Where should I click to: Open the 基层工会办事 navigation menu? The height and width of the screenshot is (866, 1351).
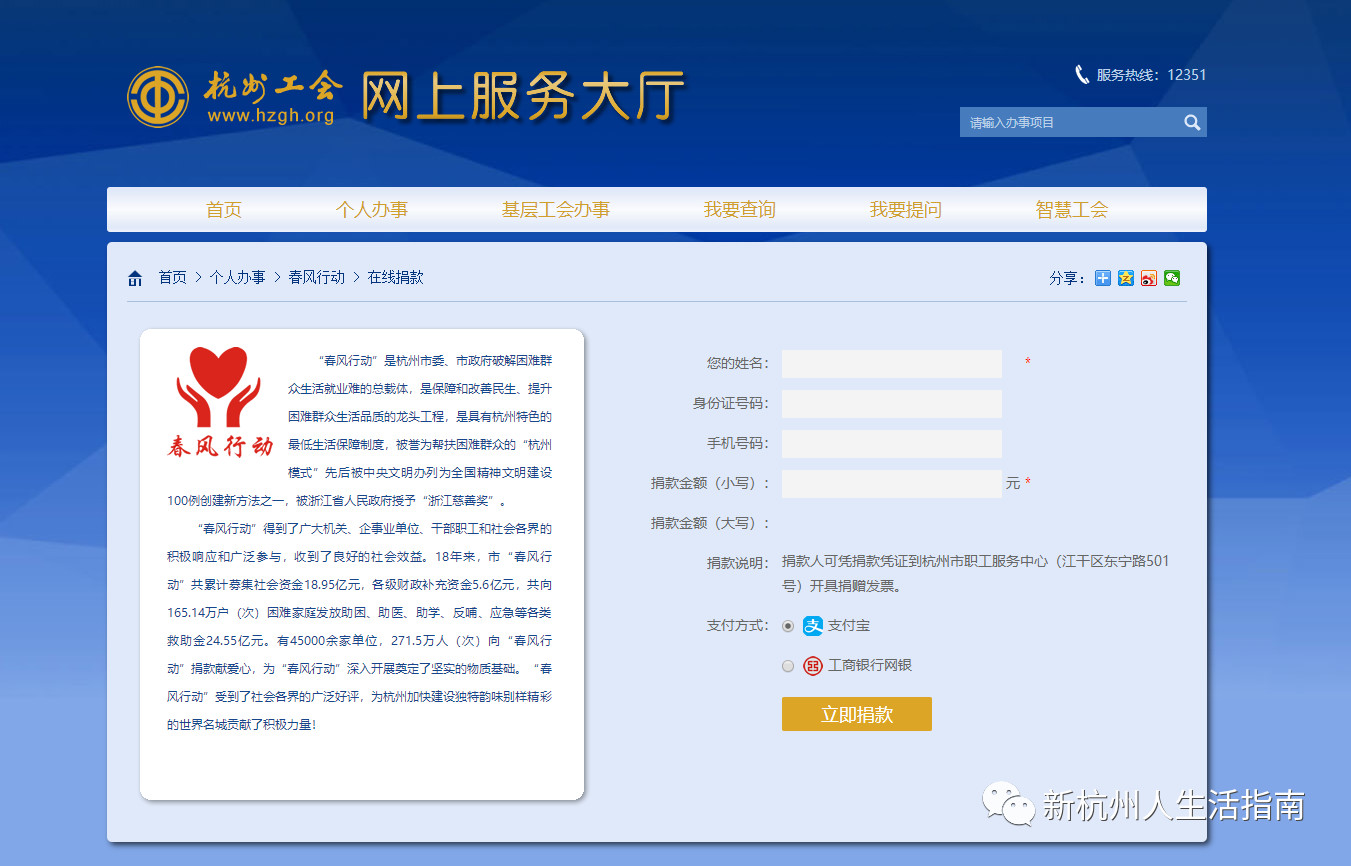click(x=555, y=210)
